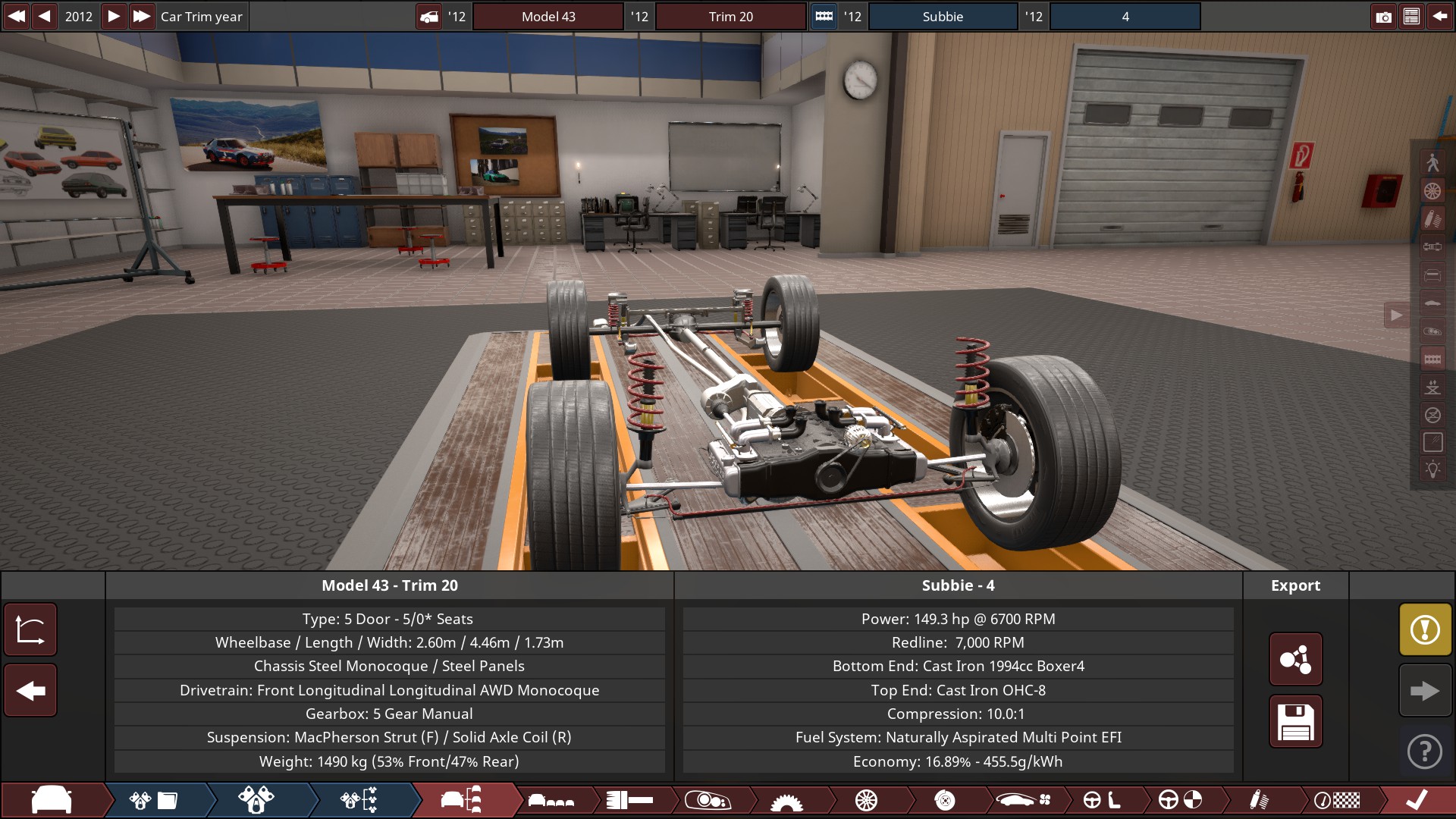The image size is (1456, 819).
Task: Click the Model 43 - Trim 20 header
Action: coord(390,585)
